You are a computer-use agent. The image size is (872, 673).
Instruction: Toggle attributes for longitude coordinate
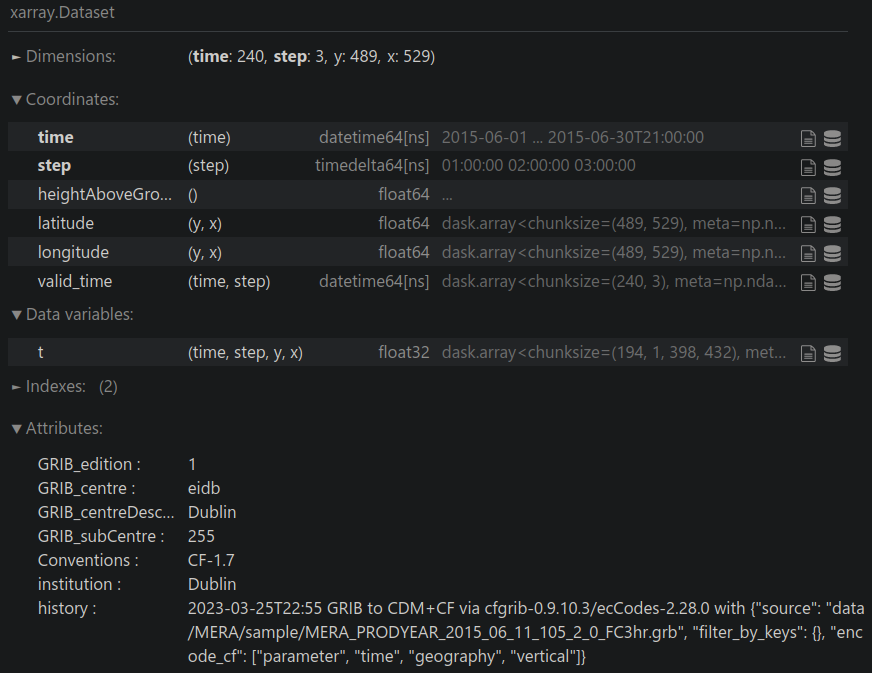[809, 253]
